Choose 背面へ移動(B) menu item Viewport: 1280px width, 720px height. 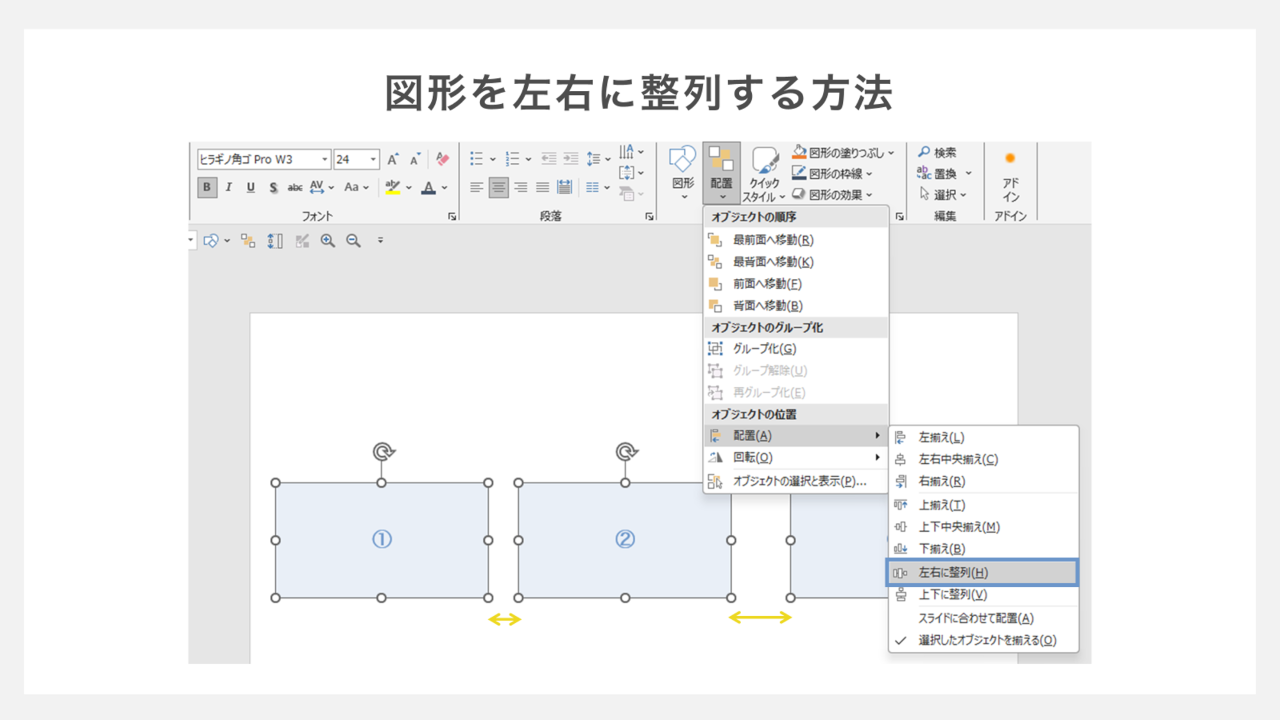pos(796,306)
